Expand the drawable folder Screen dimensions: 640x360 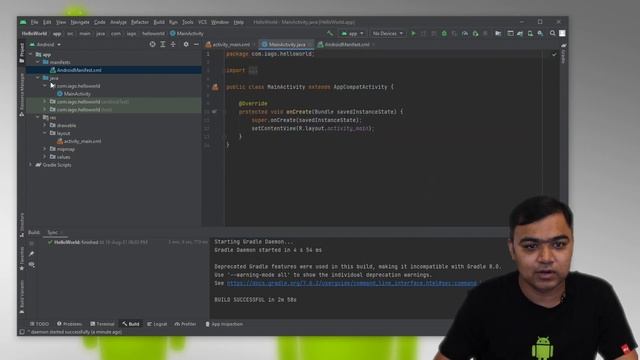click(45, 125)
